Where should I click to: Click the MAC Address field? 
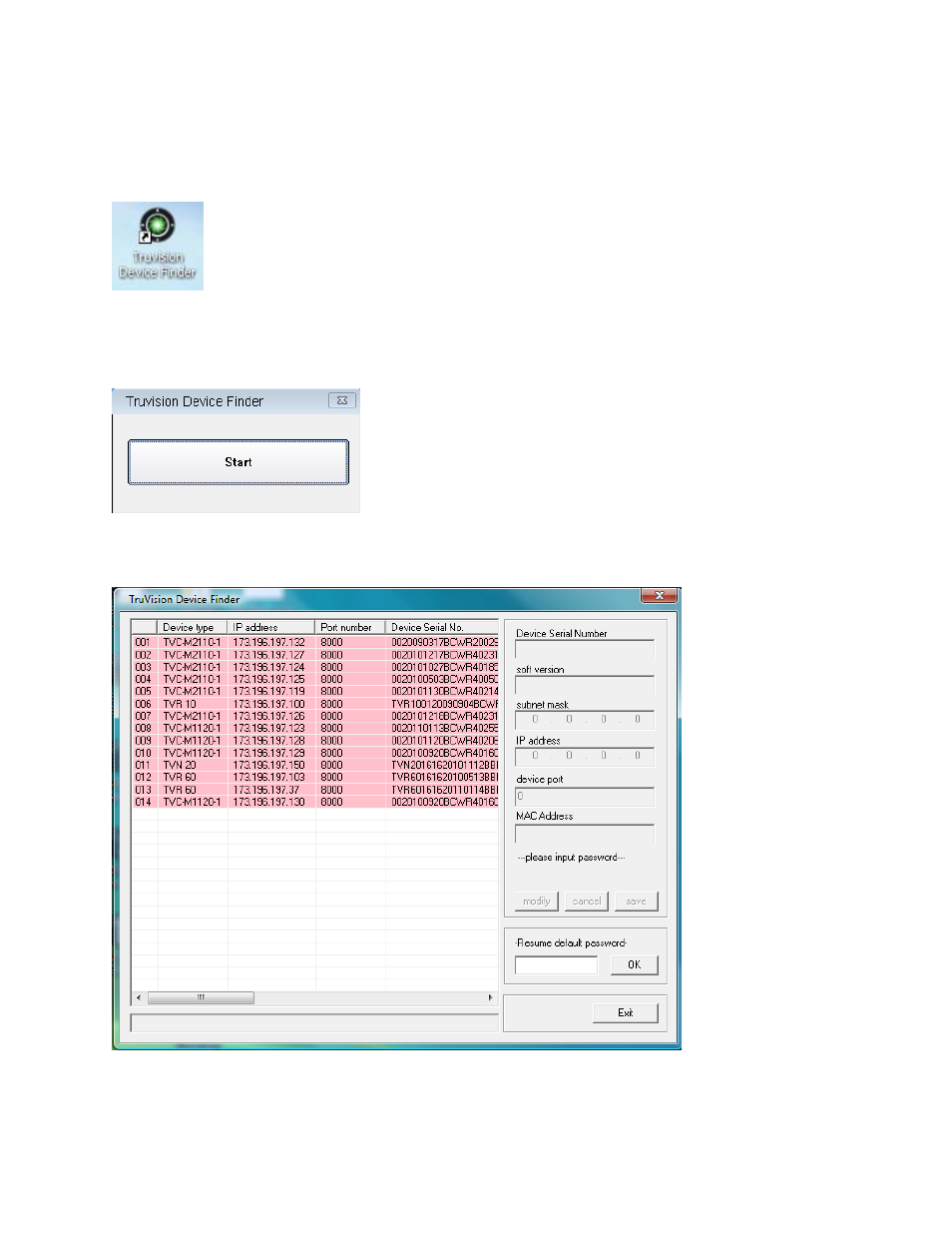[585, 833]
